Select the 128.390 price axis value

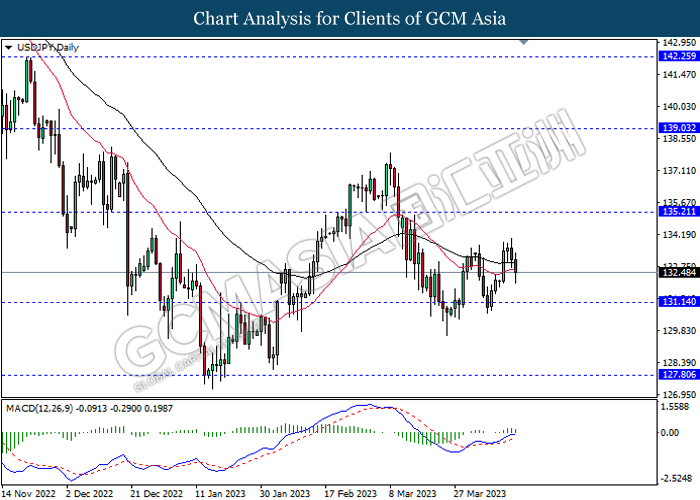[679, 363]
